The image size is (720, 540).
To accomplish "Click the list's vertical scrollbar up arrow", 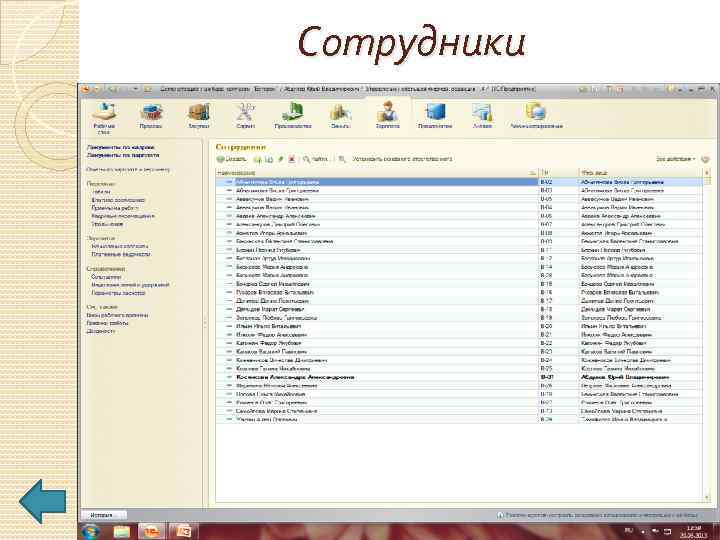I will pyautogui.click(x=707, y=173).
